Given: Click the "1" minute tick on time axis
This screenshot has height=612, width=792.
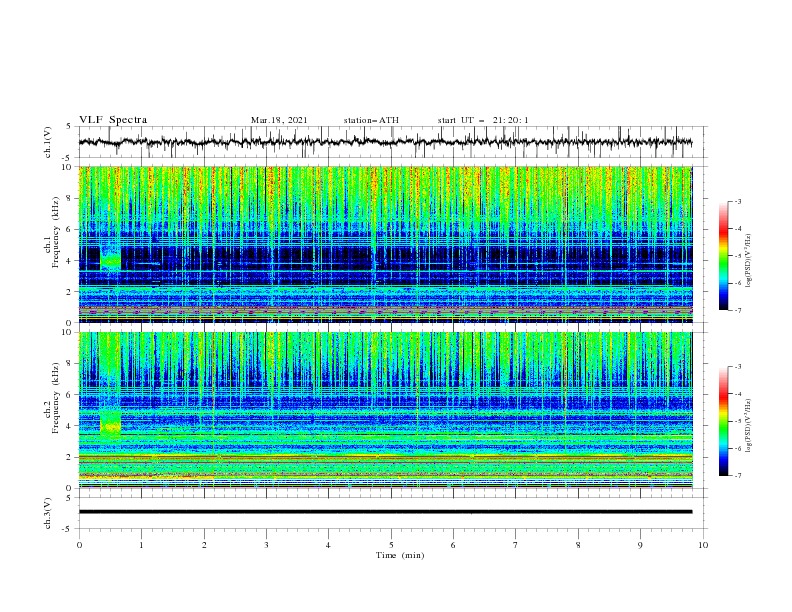Looking at the screenshot, I should 141,545.
